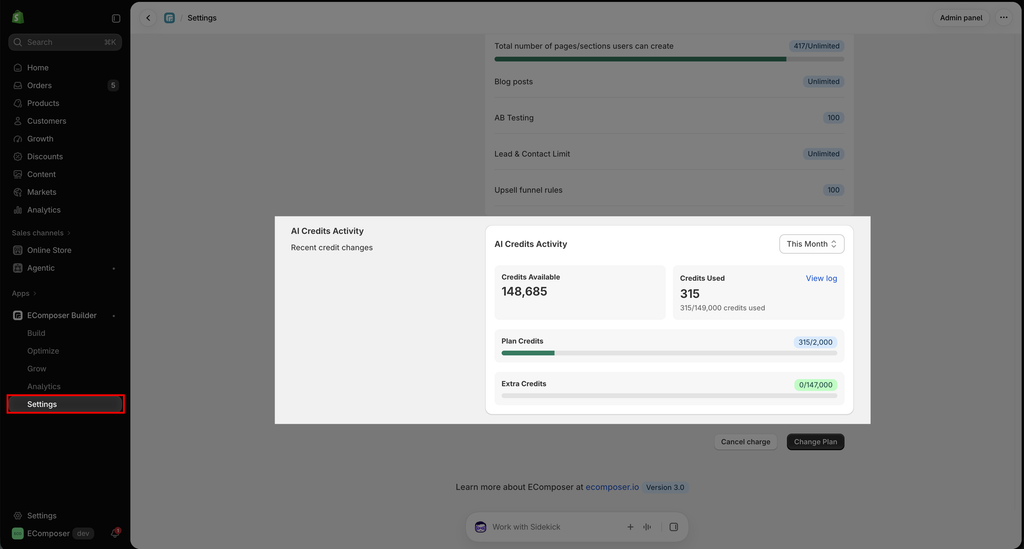The image size is (1024, 549).
Task: Click the Agentic channel icon
Action: coord(18,268)
